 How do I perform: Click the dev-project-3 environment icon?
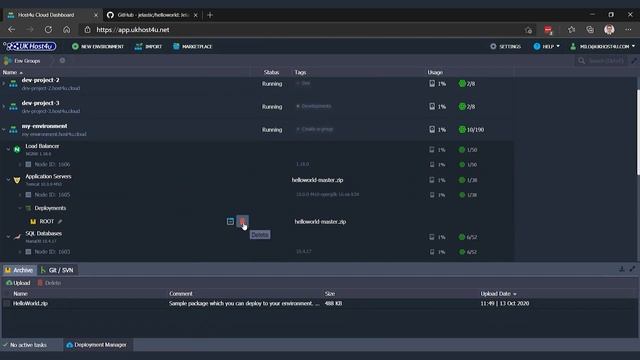point(13,107)
